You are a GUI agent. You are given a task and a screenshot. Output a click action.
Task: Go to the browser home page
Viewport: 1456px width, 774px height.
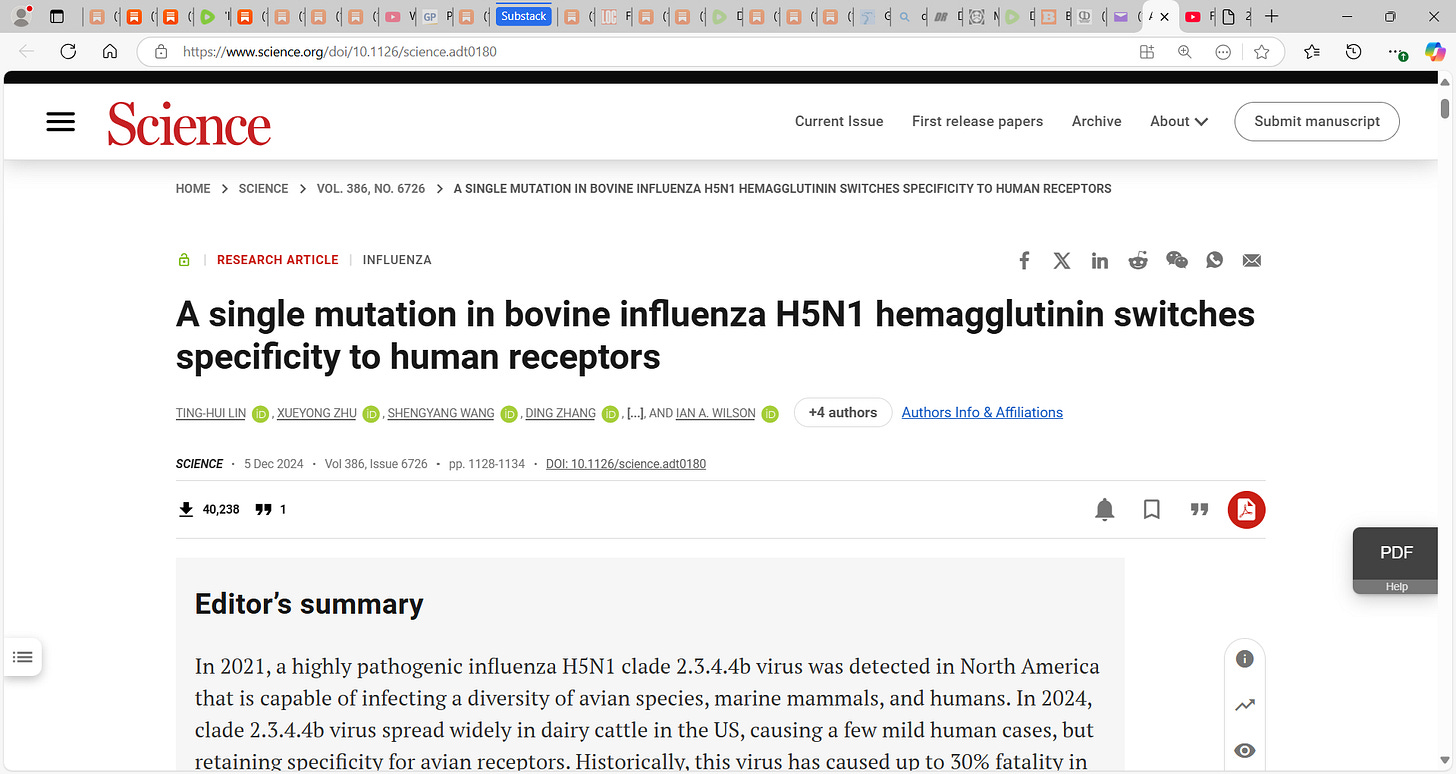point(110,51)
